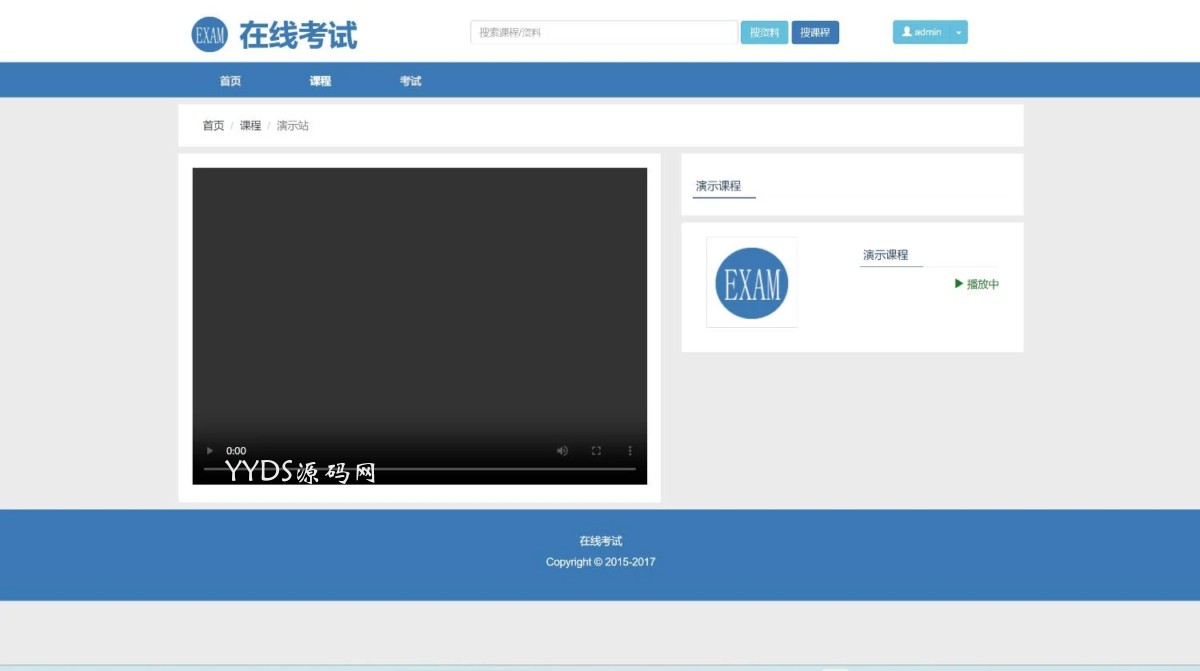Open the EXAM course thumbnail image
The image size is (1200, 671).
(752, 283)
